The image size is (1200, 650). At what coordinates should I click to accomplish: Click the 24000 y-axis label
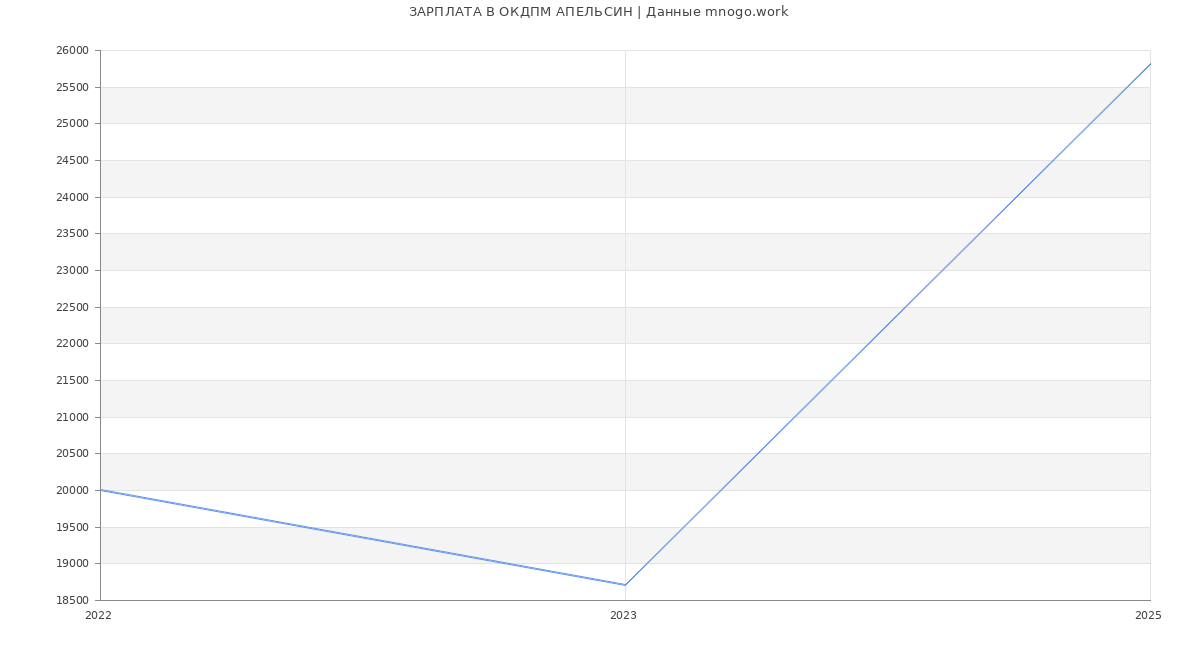coord(72,197)
